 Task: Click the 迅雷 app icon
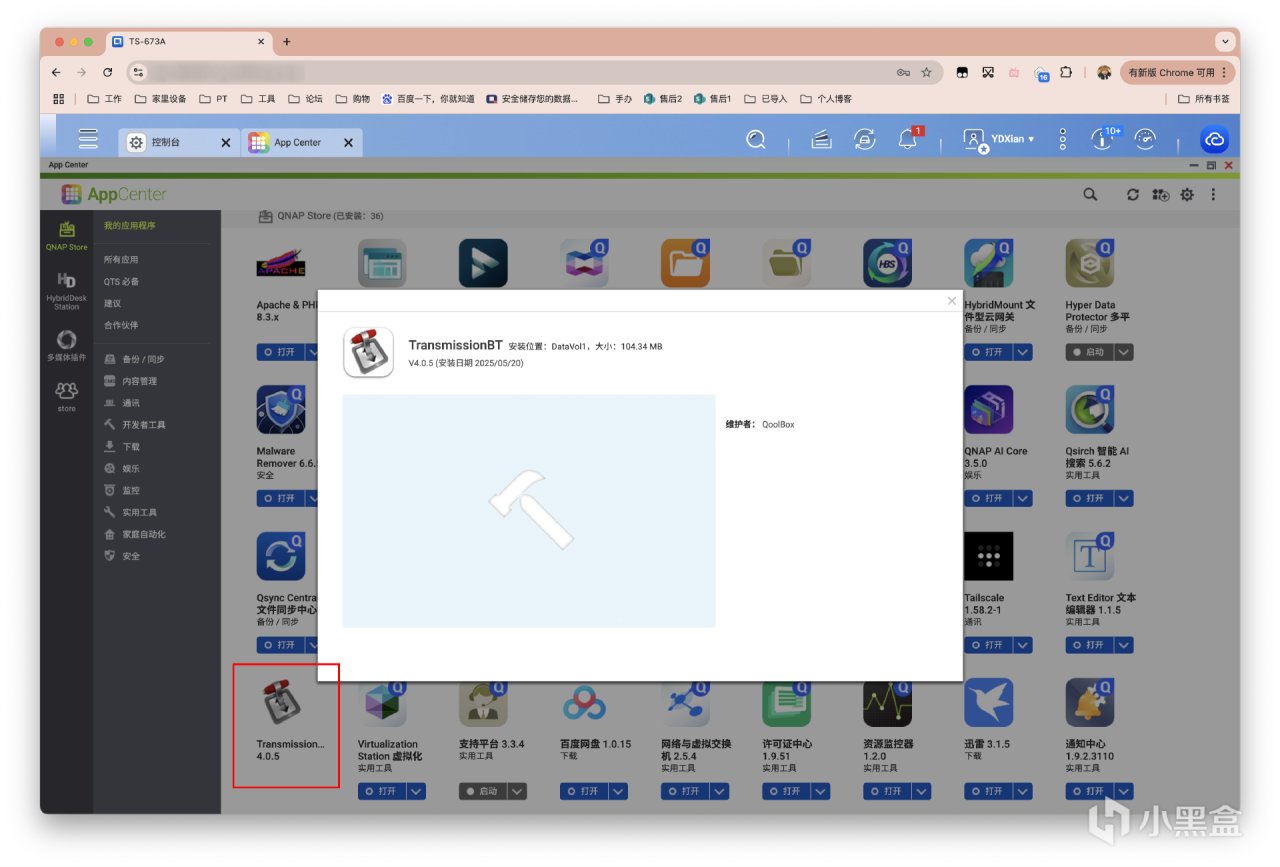(989, 703)
